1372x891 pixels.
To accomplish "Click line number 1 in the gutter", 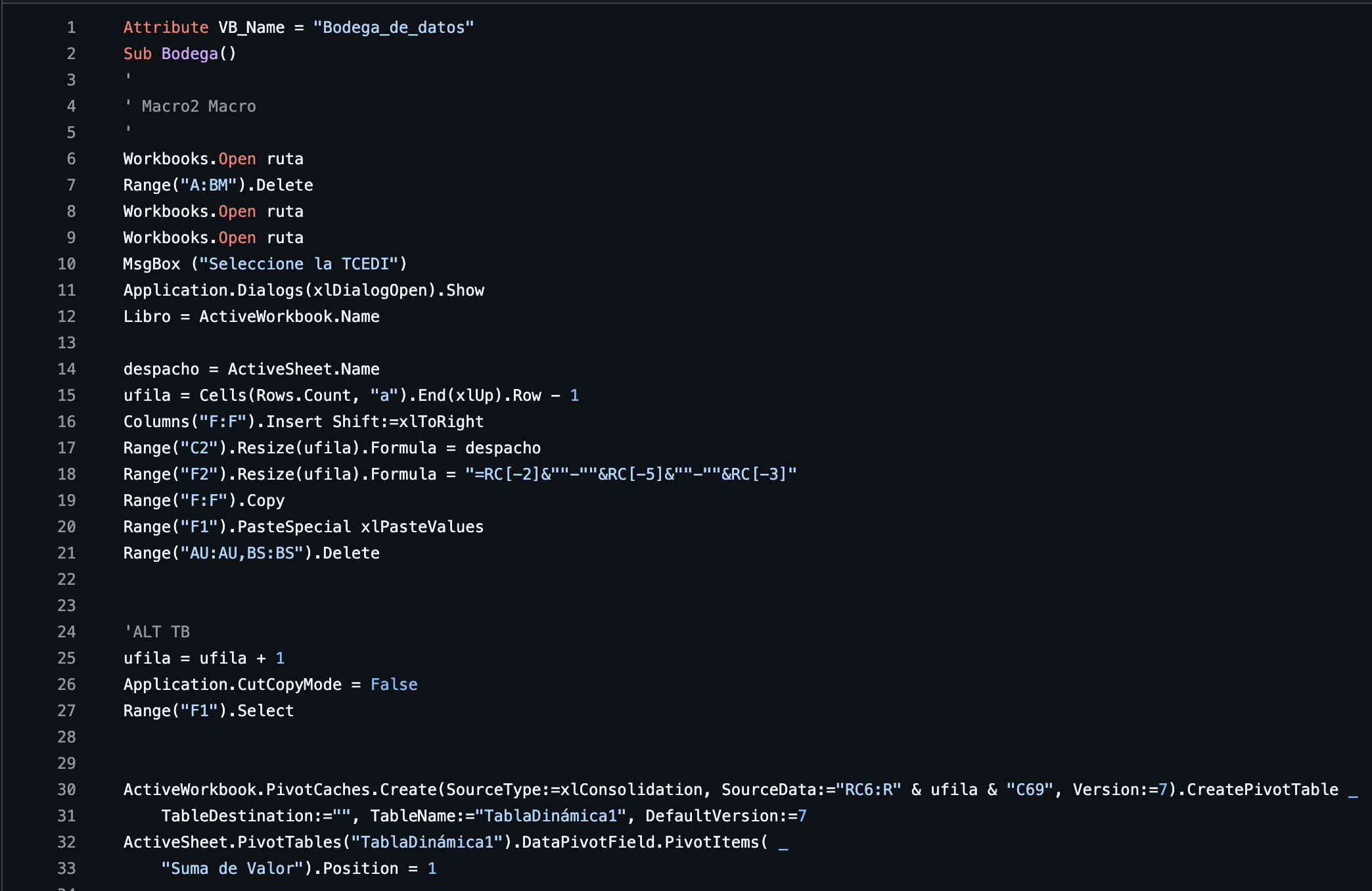I will (71, 28).
